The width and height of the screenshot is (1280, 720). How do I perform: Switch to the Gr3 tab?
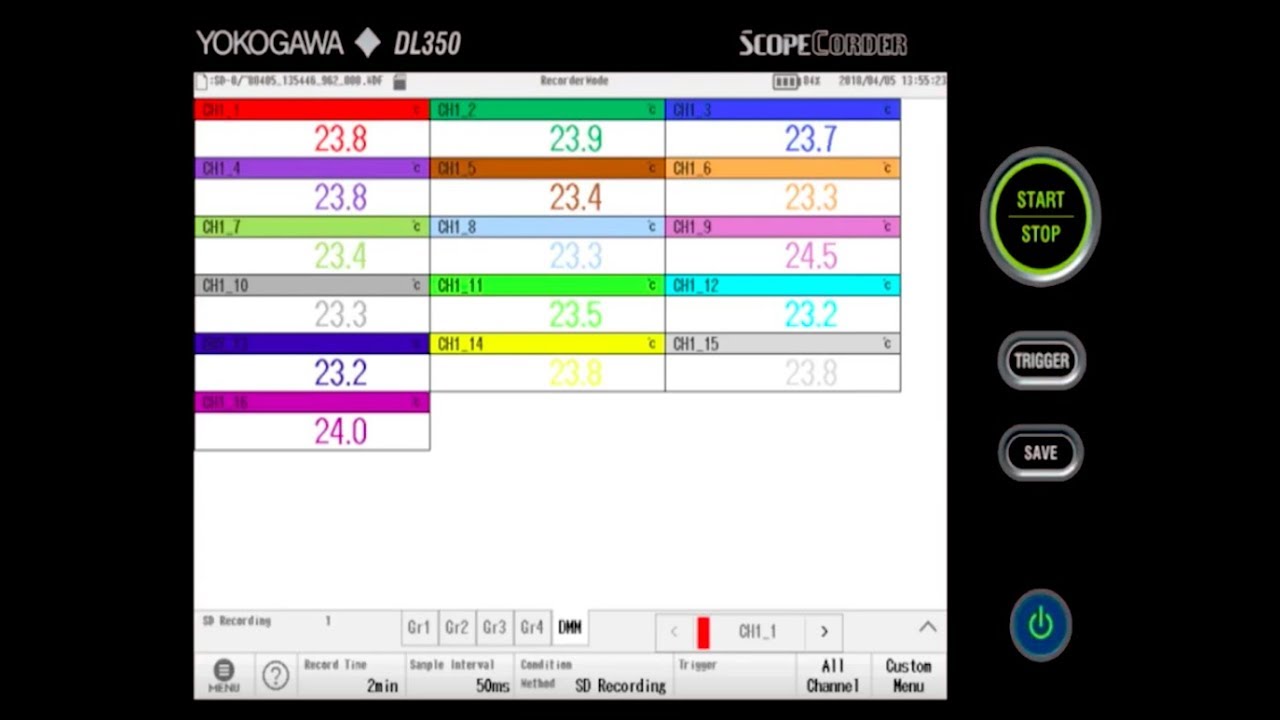pyautogui.click(x=494, y=628)
